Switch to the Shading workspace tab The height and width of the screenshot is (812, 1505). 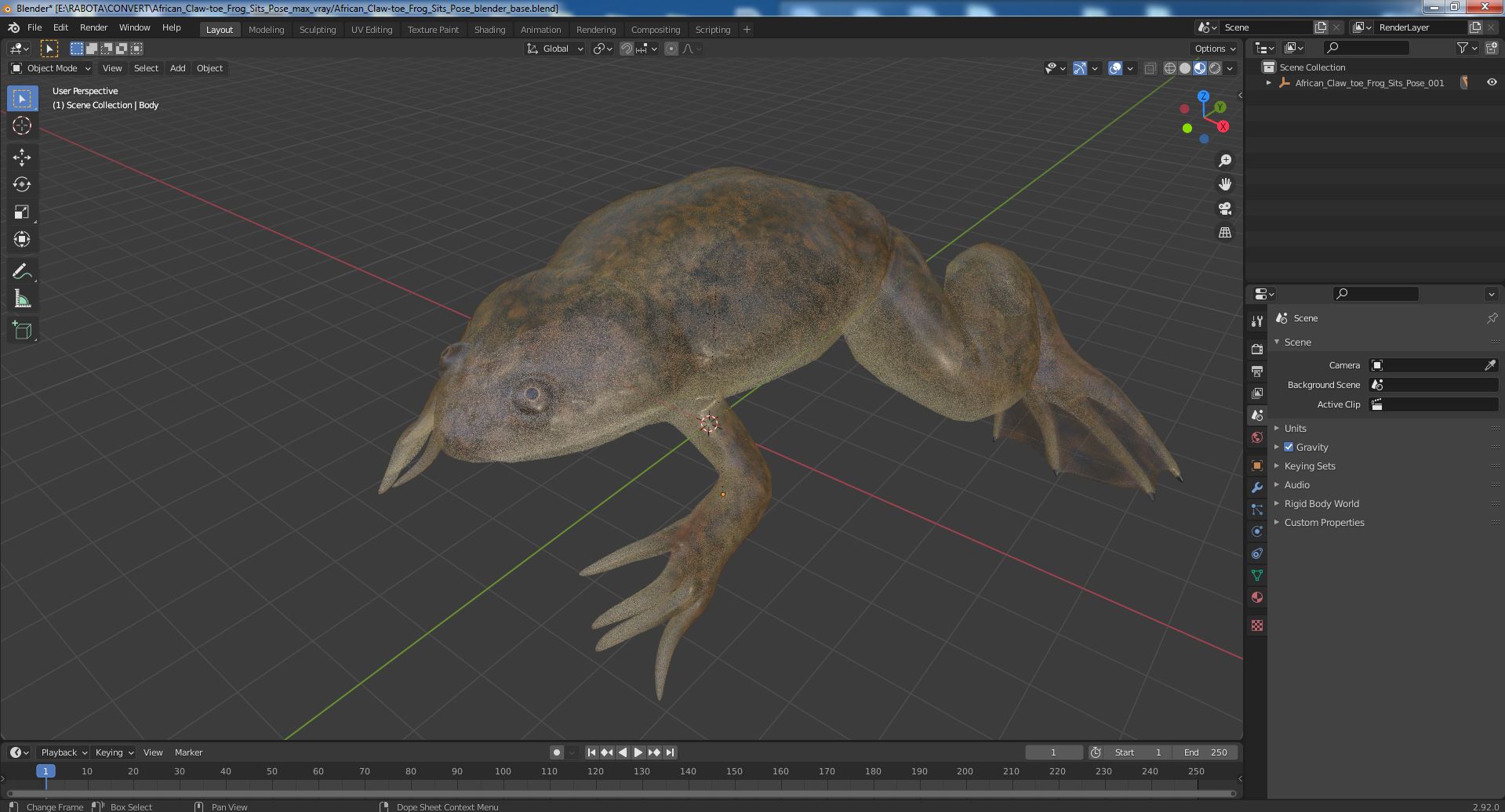coord(489,30)
